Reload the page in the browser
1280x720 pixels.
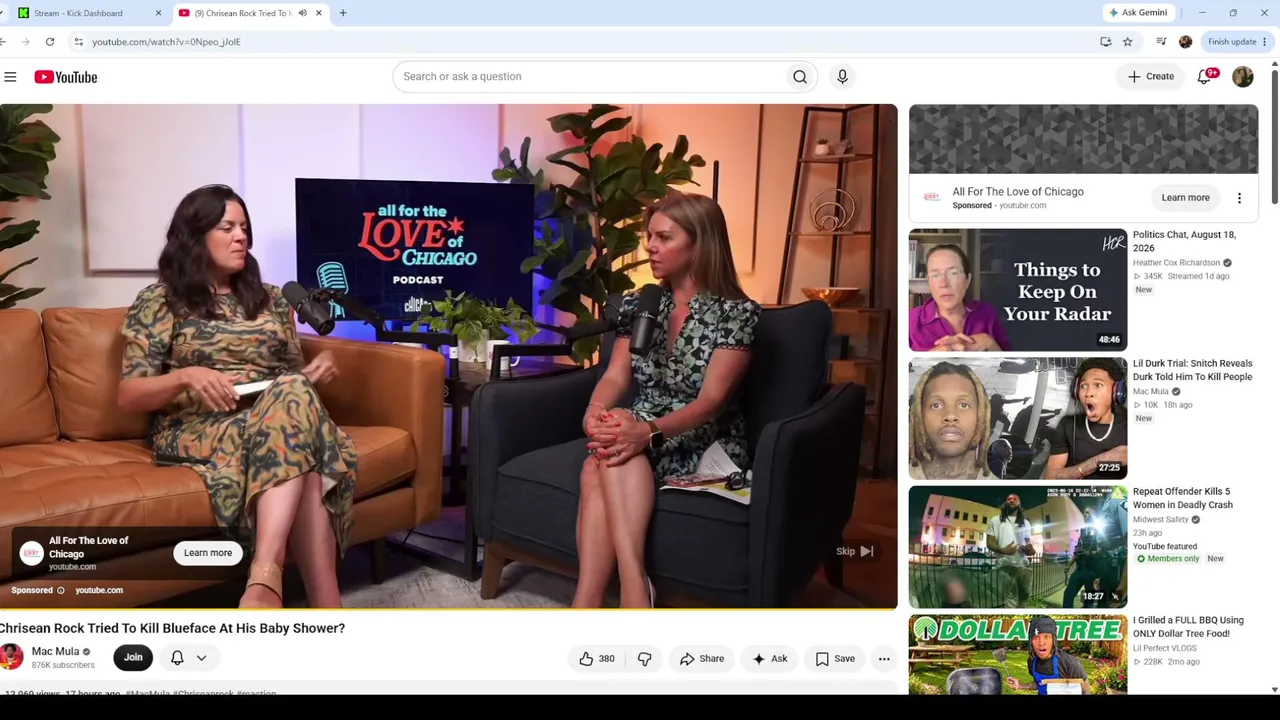click(50, 42)
